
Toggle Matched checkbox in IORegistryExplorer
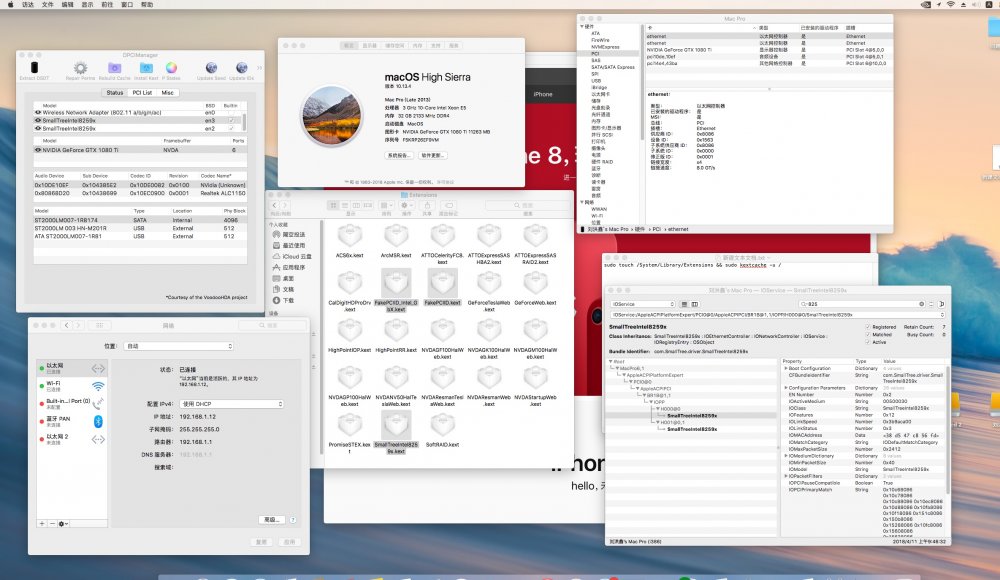point(868,334)
